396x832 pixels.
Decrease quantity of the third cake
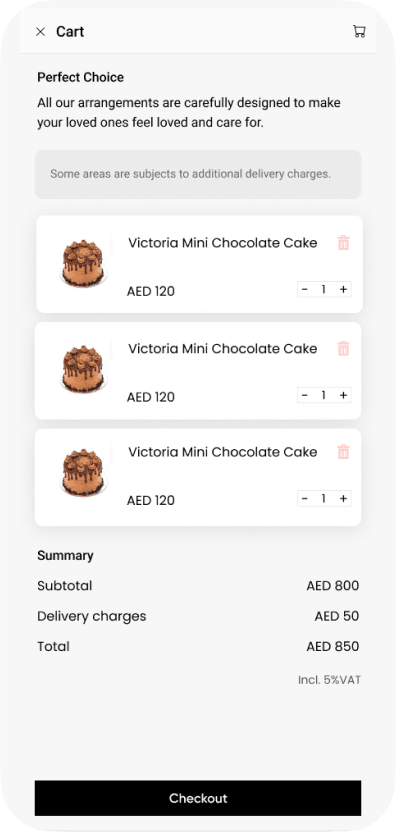click(305, 499)
